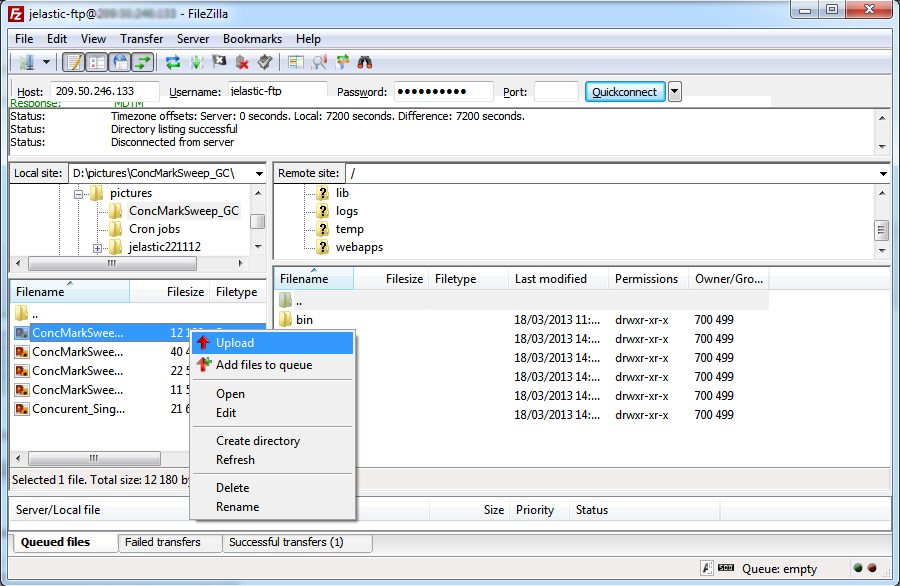Select the Cron jobs folder in local tree
The image size is (900, 586).
154,229
